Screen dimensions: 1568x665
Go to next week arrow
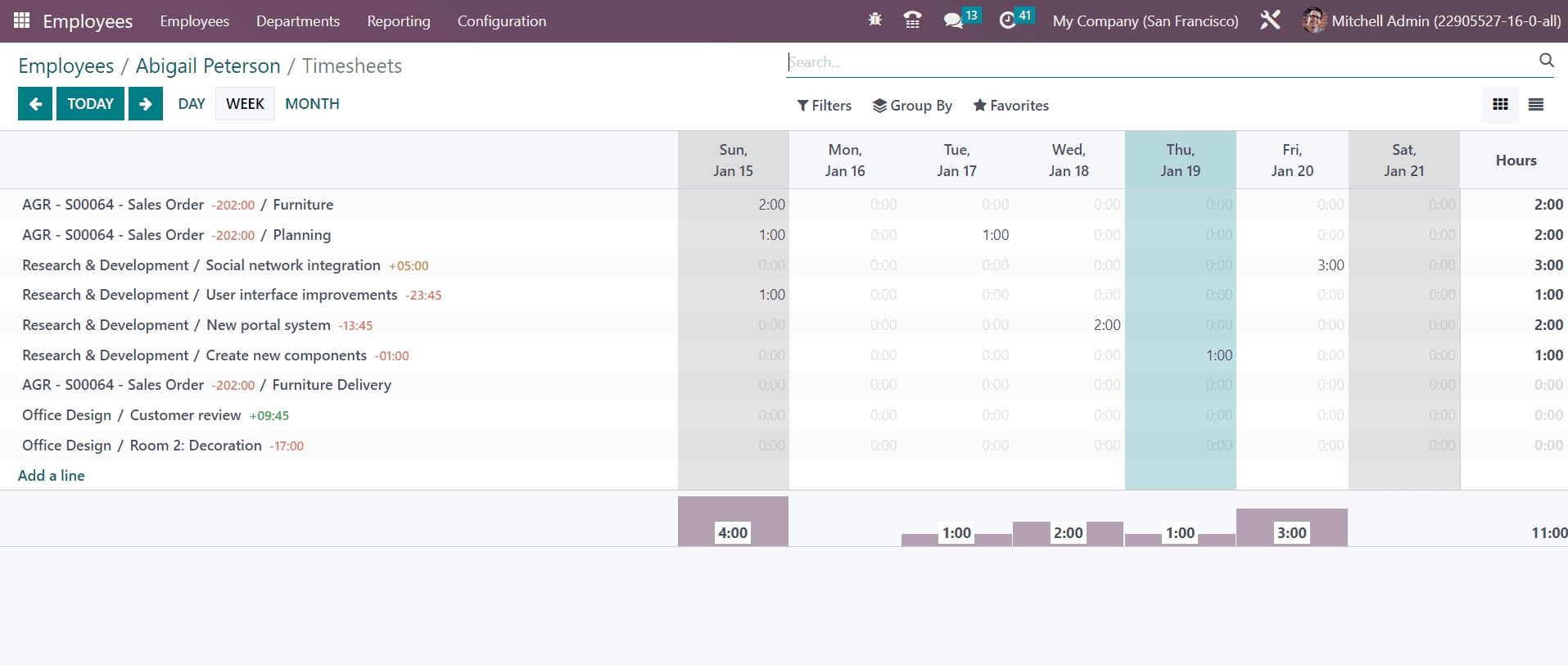[x=146, y=104]
